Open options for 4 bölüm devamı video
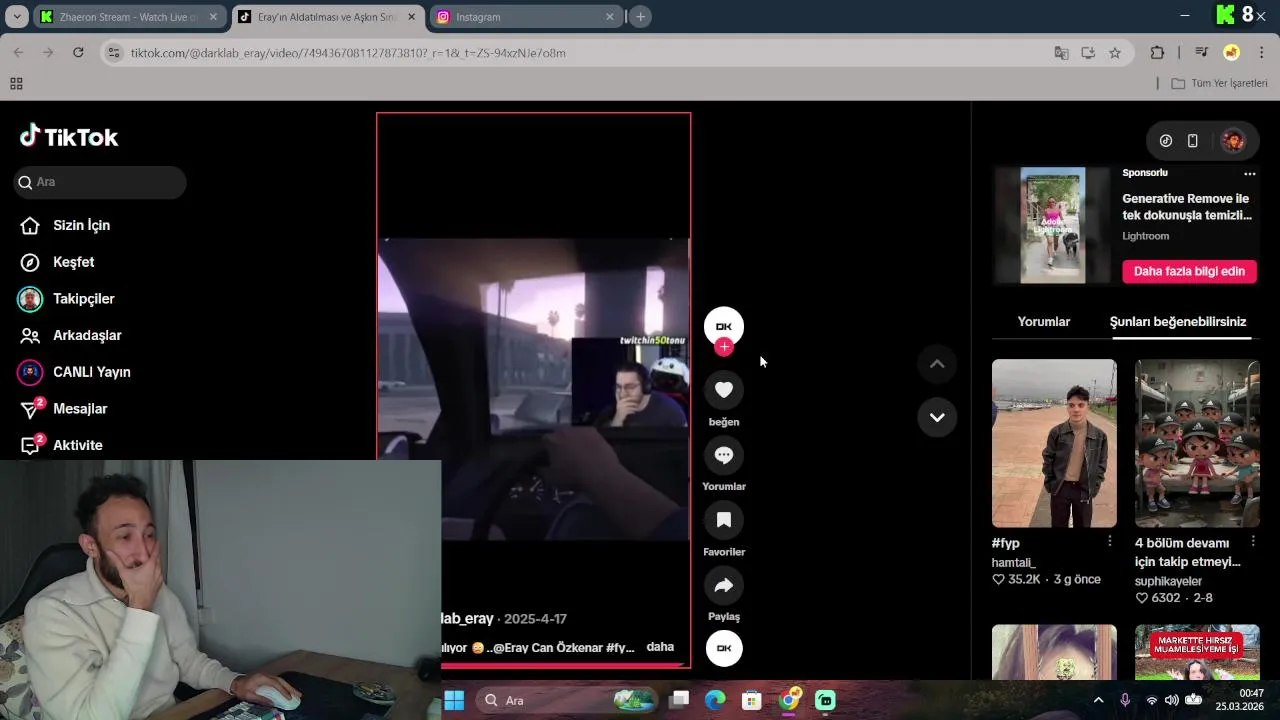This screenshot has height=720, width=1280. [x=1252, y=541]
